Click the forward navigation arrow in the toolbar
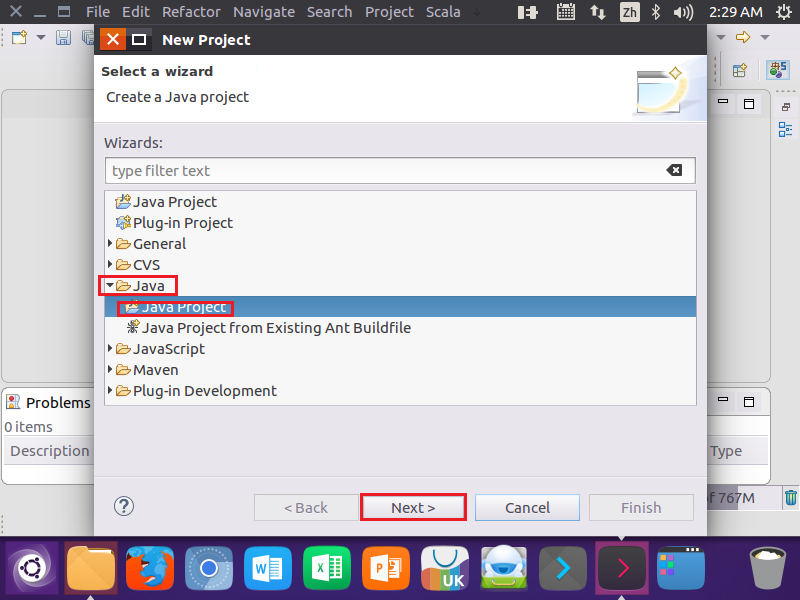Screen dimensions: 800x600 [x=743, y=37]
